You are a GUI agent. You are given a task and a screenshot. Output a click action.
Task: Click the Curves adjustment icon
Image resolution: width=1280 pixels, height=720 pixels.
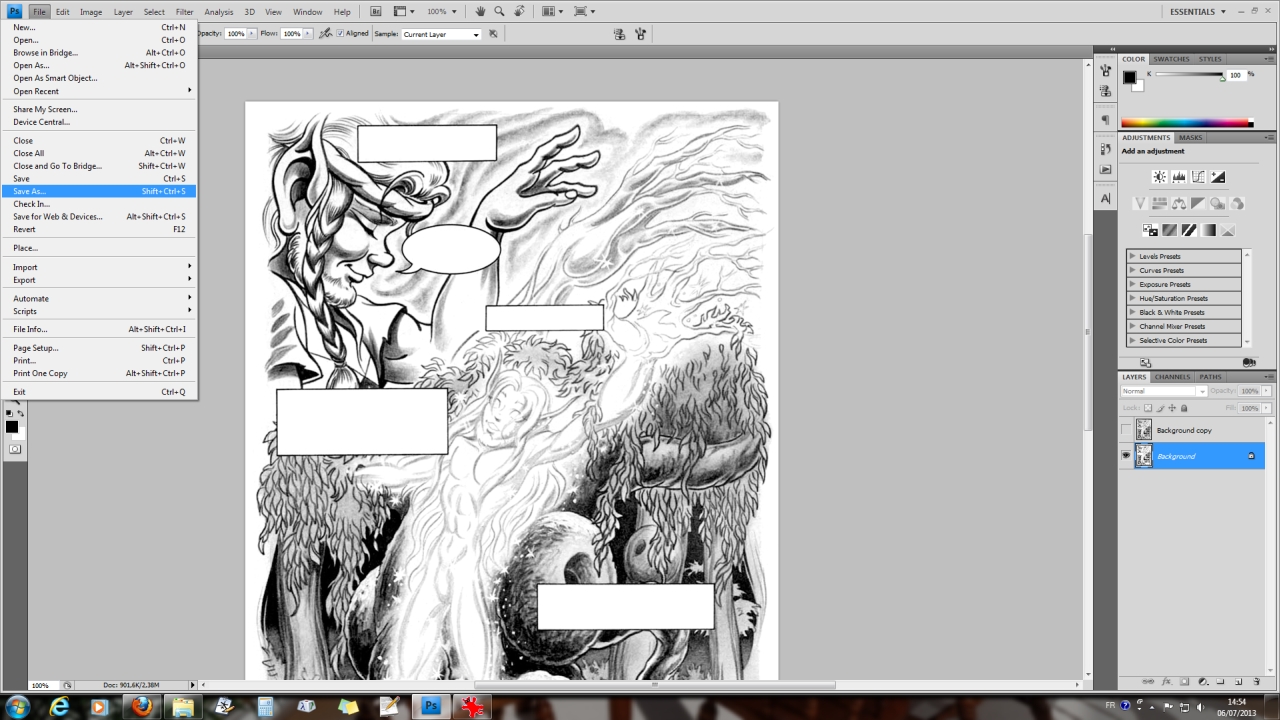coord(1198,177)
